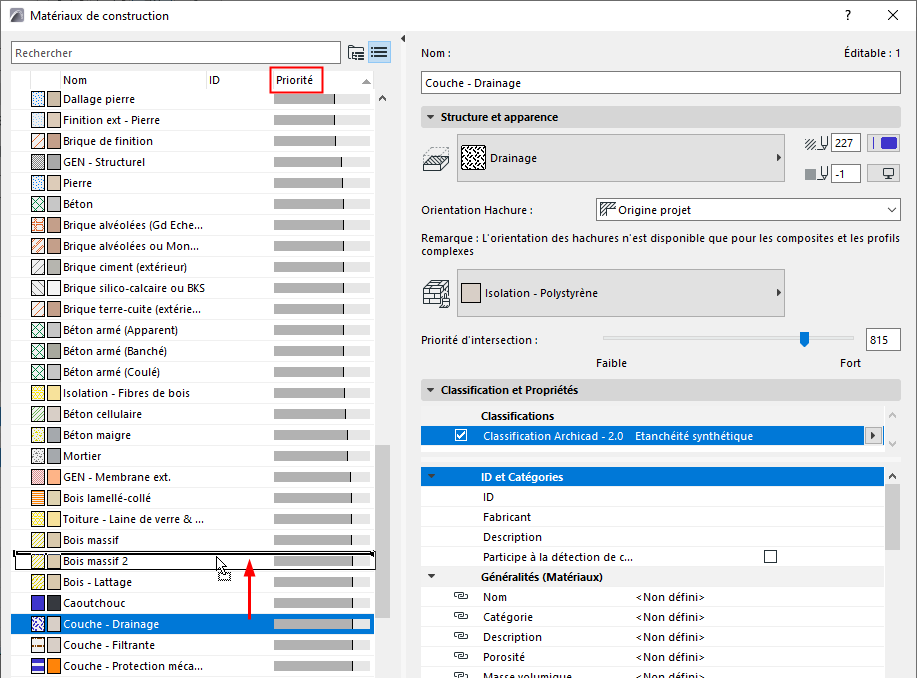917x678 pixels.
Task: Collapse Généralités (Matériaux) group
Action: (432, 576)
